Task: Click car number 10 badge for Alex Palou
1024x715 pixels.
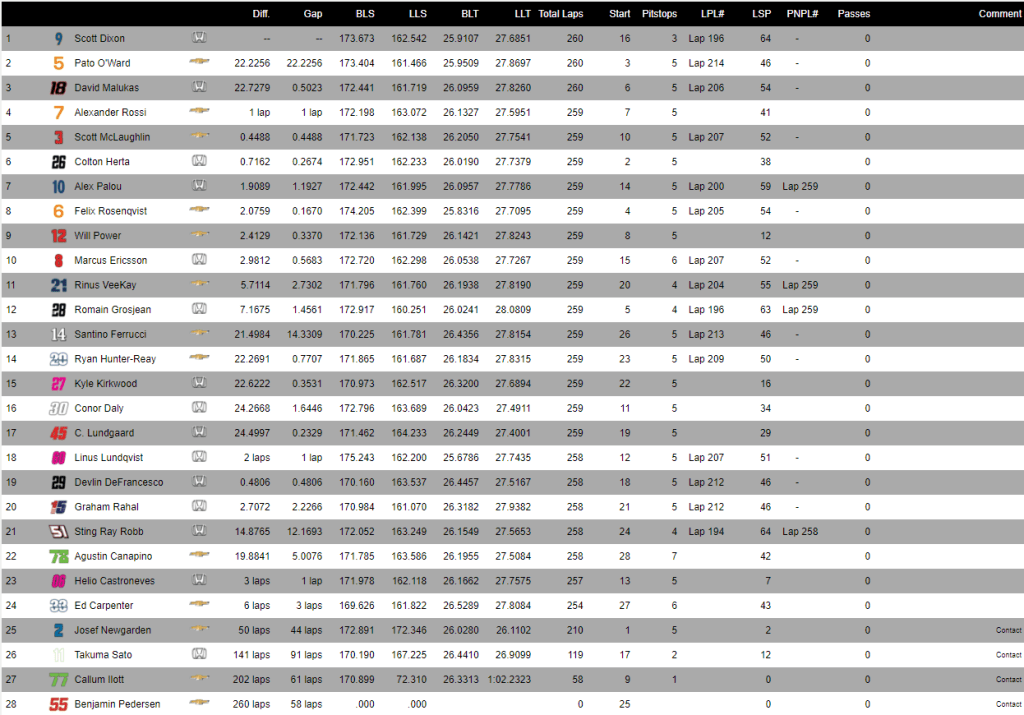Action: coord(59,187)
